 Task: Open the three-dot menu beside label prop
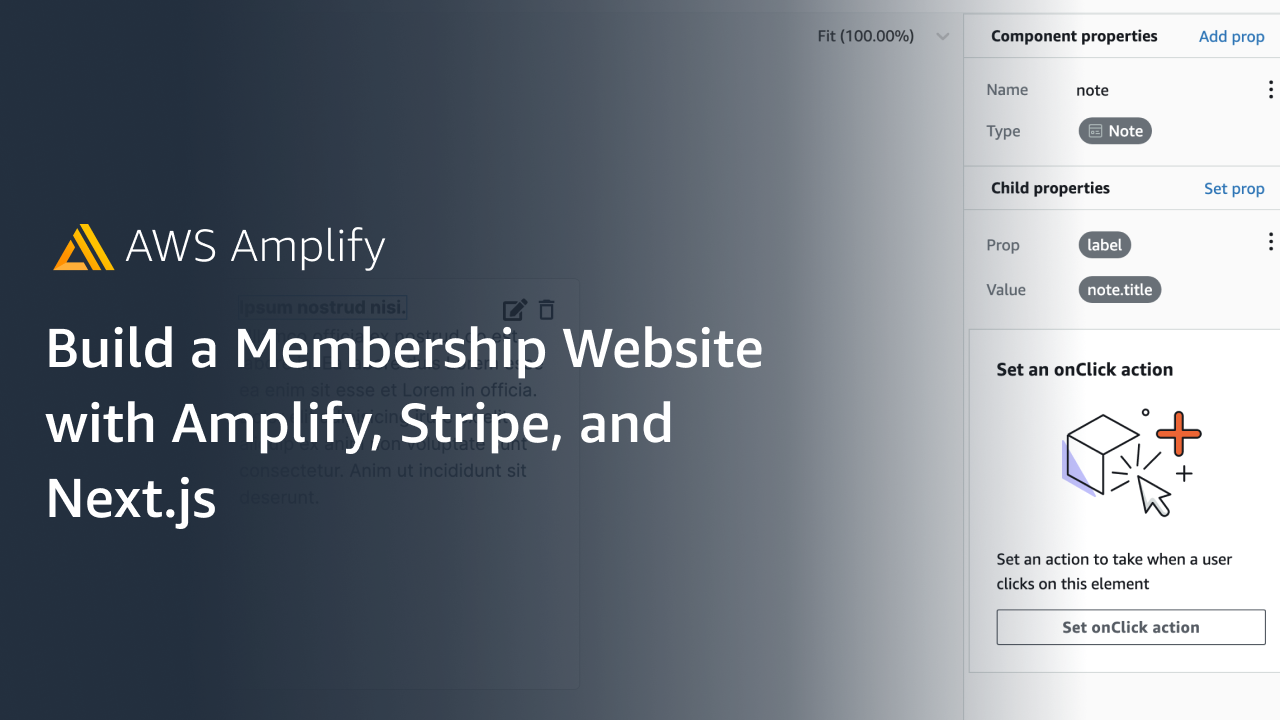(1270, 242)
